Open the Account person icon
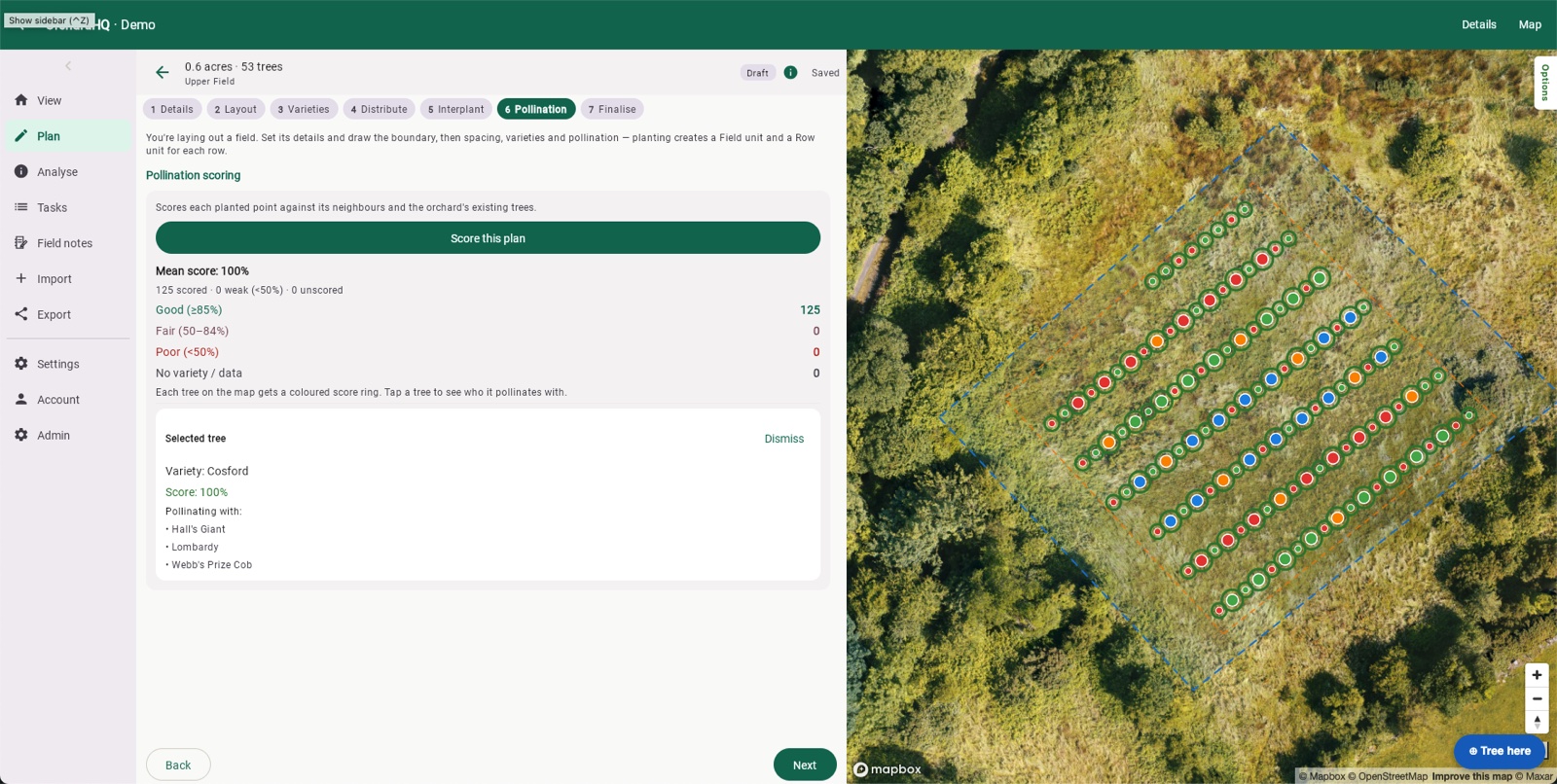The width and height of the screenshot is (1557, 784). (x=21, y=399)
